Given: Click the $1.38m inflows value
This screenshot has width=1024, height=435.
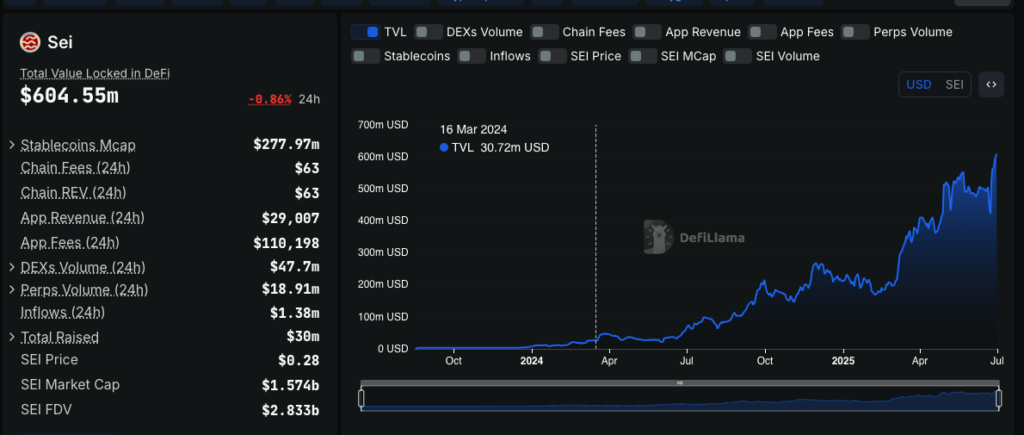Looking at the screenshot, I should coord(295,314).
